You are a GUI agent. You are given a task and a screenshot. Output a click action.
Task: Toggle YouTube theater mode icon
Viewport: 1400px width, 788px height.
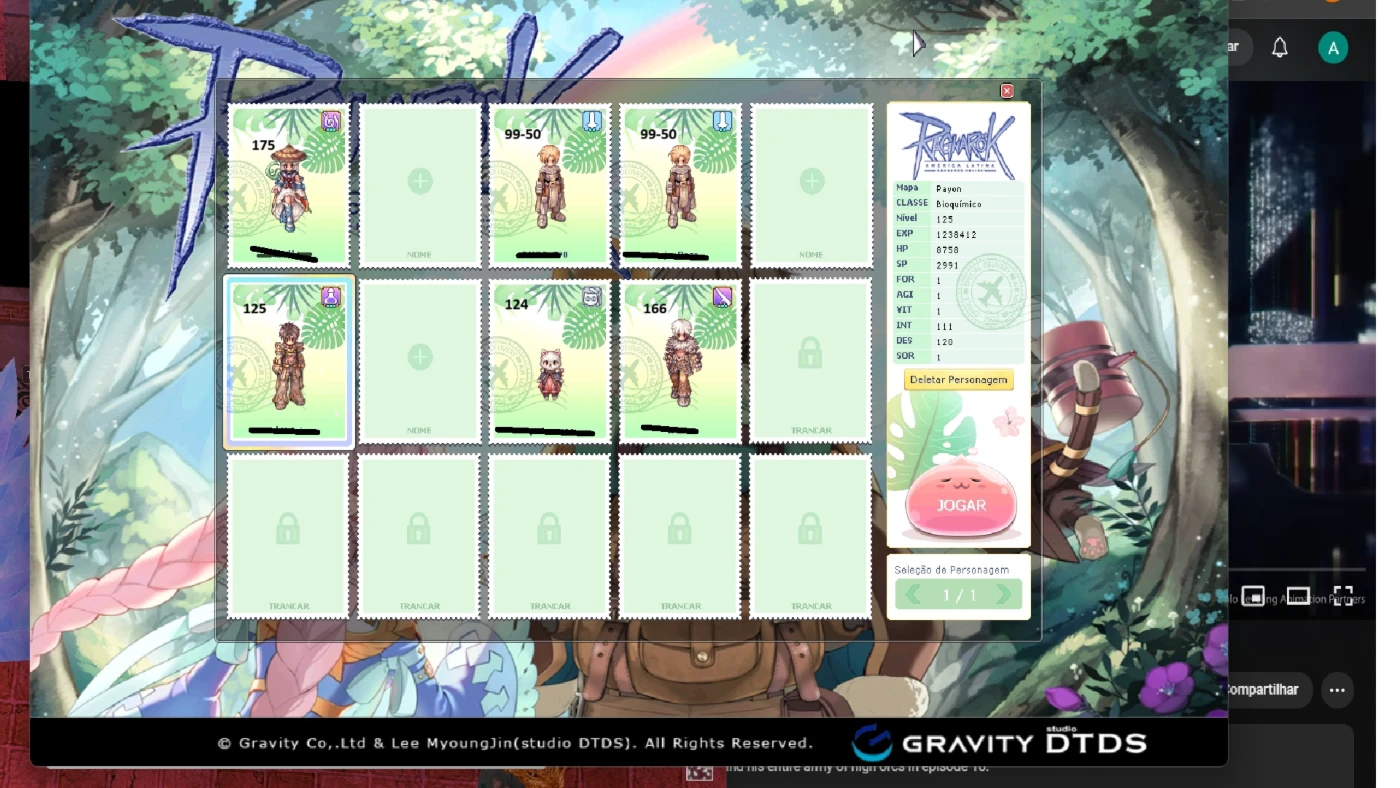point(1298,596)
